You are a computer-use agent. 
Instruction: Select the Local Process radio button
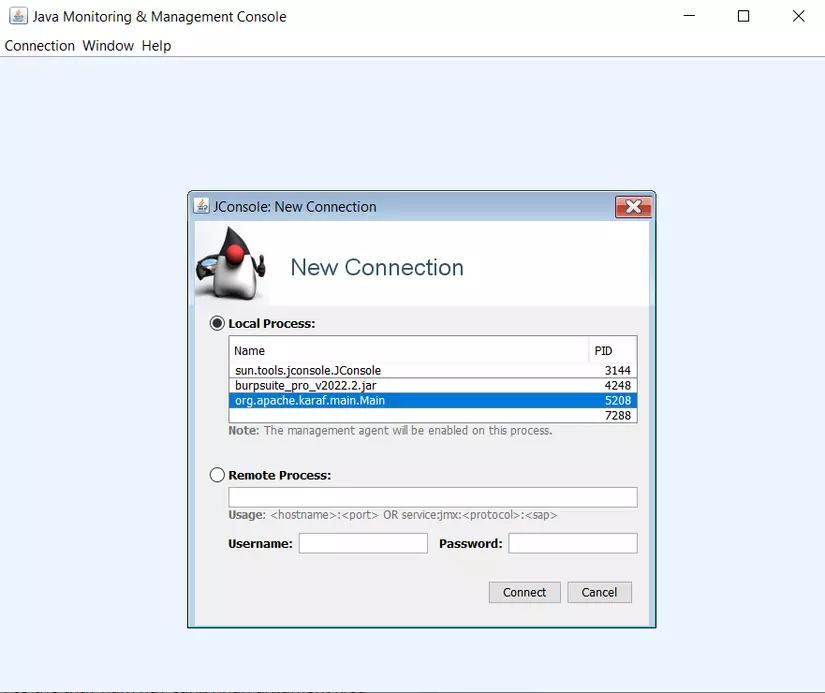pyautogui.click(x=217, y=323)
